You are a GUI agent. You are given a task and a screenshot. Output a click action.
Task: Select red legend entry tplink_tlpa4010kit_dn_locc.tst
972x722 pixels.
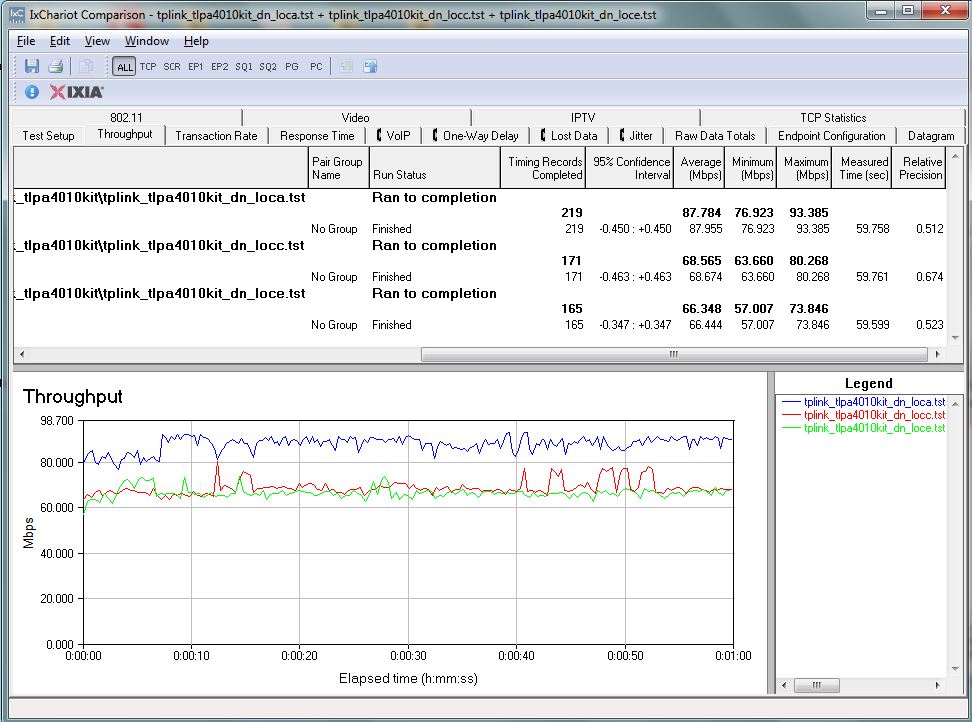click(x=864, y=415)
